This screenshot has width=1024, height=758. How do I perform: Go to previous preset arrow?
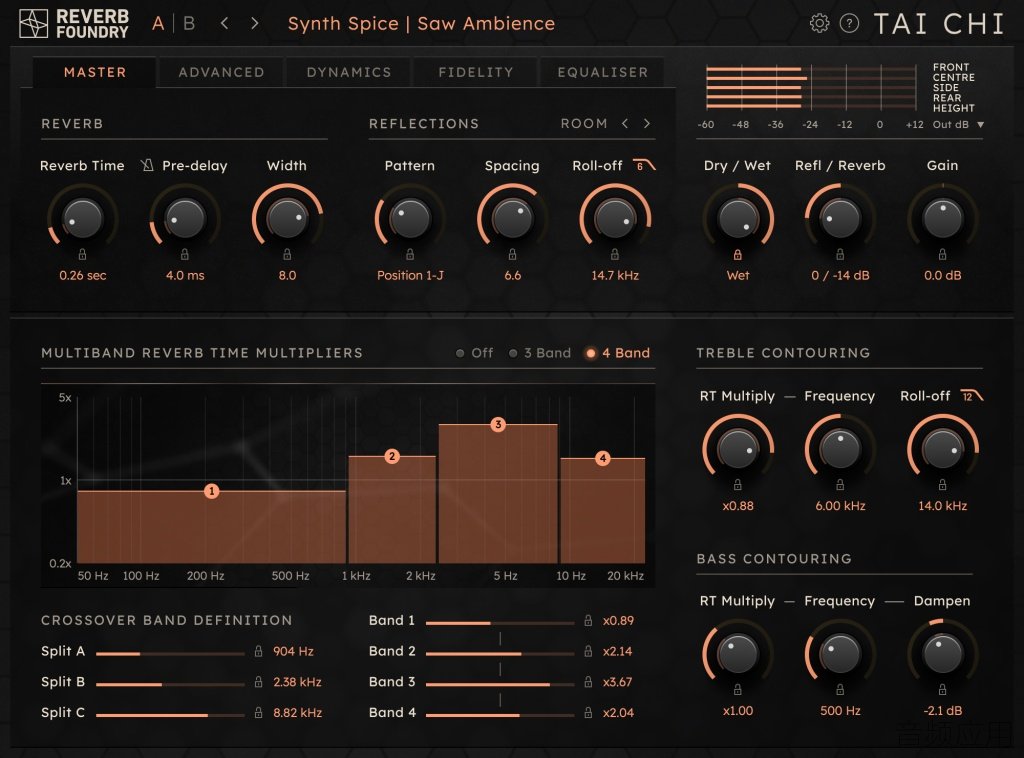pos(225,24)
